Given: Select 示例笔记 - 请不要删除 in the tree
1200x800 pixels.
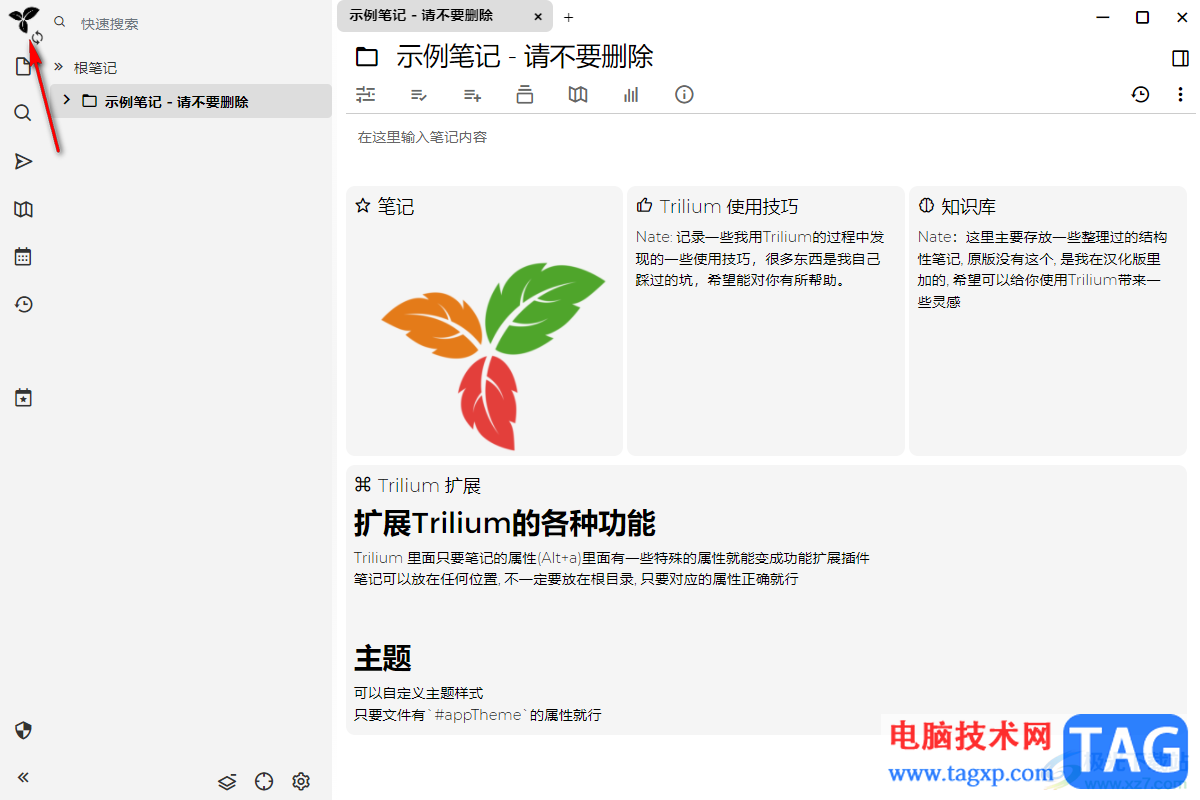Looking at the screenshot, I should click(177, 101).
